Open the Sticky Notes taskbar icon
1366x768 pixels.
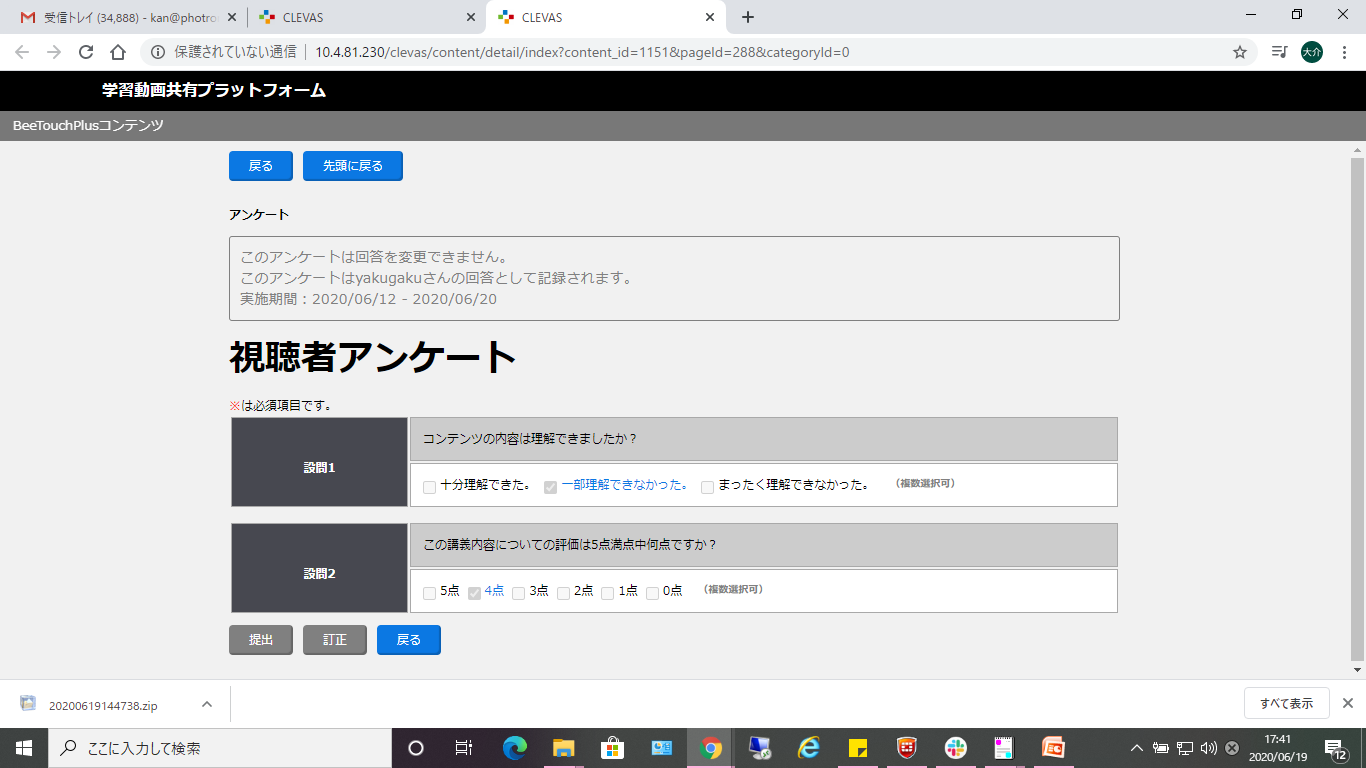pyautogui.click(x=858, y=748)
